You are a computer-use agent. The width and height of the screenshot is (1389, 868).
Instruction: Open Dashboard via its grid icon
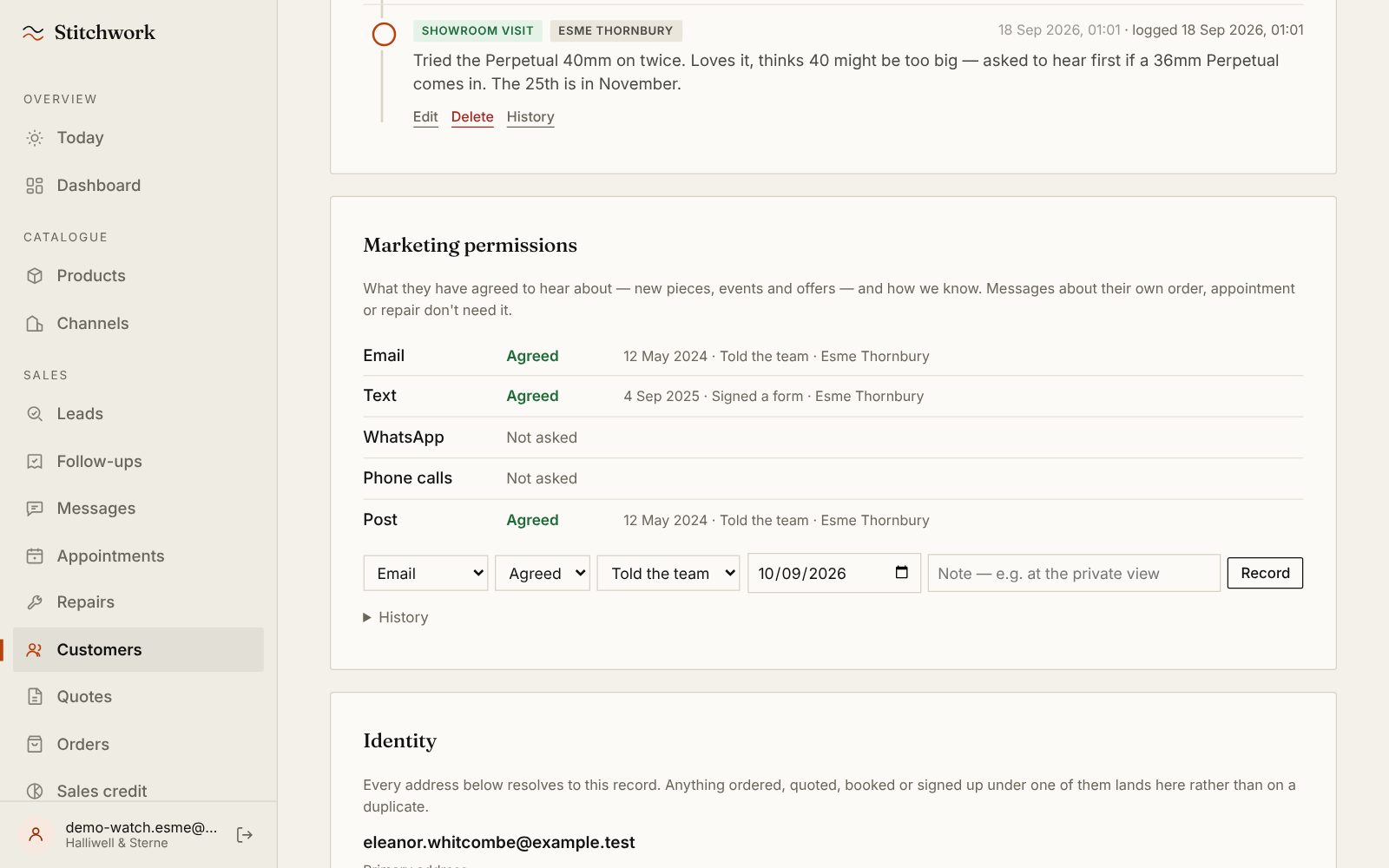pos(35,186)
